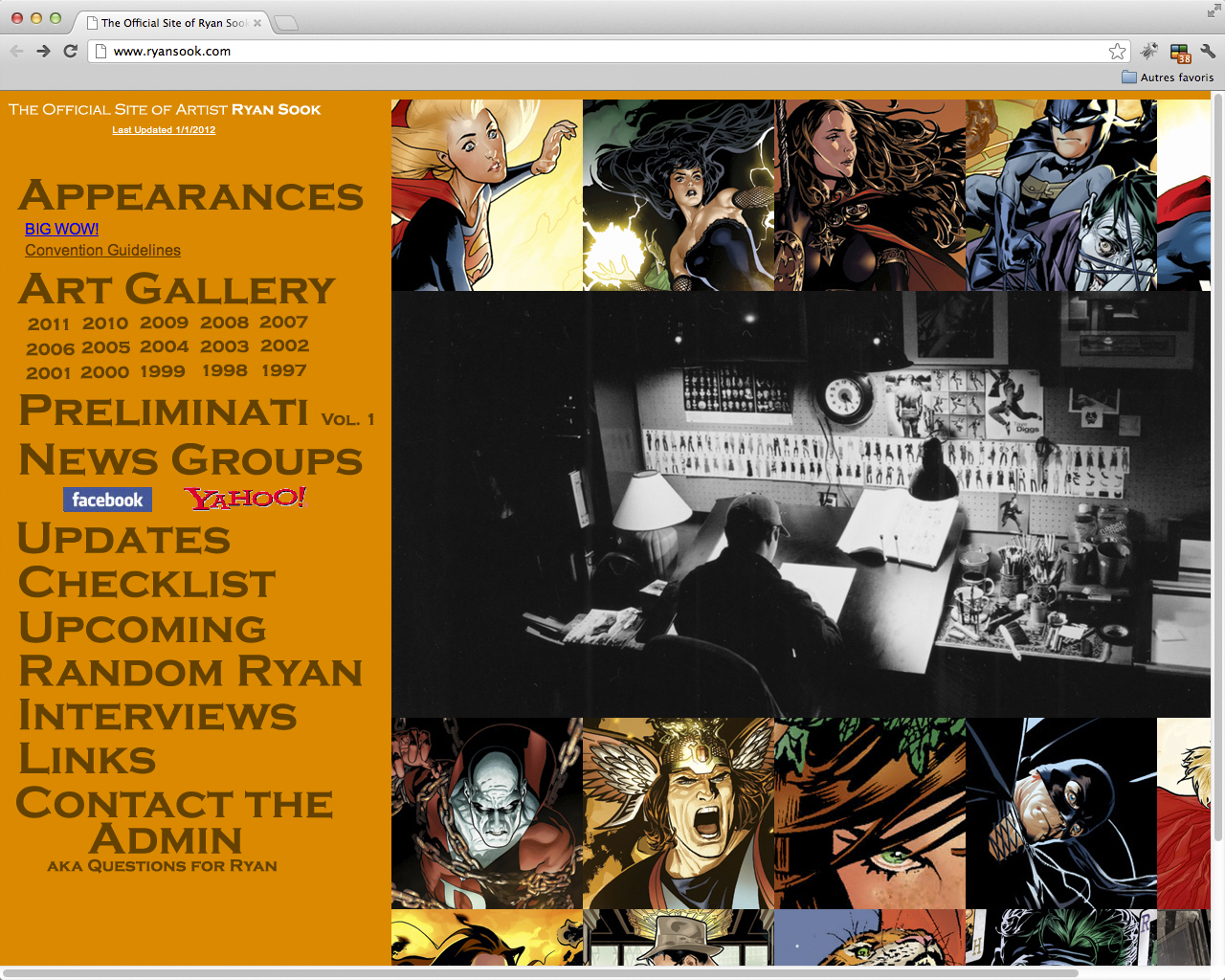Open the 2003 gallery year
The width and height of the screenshot is (1225, 980).
pyautogui.click(x=224, y=346)
